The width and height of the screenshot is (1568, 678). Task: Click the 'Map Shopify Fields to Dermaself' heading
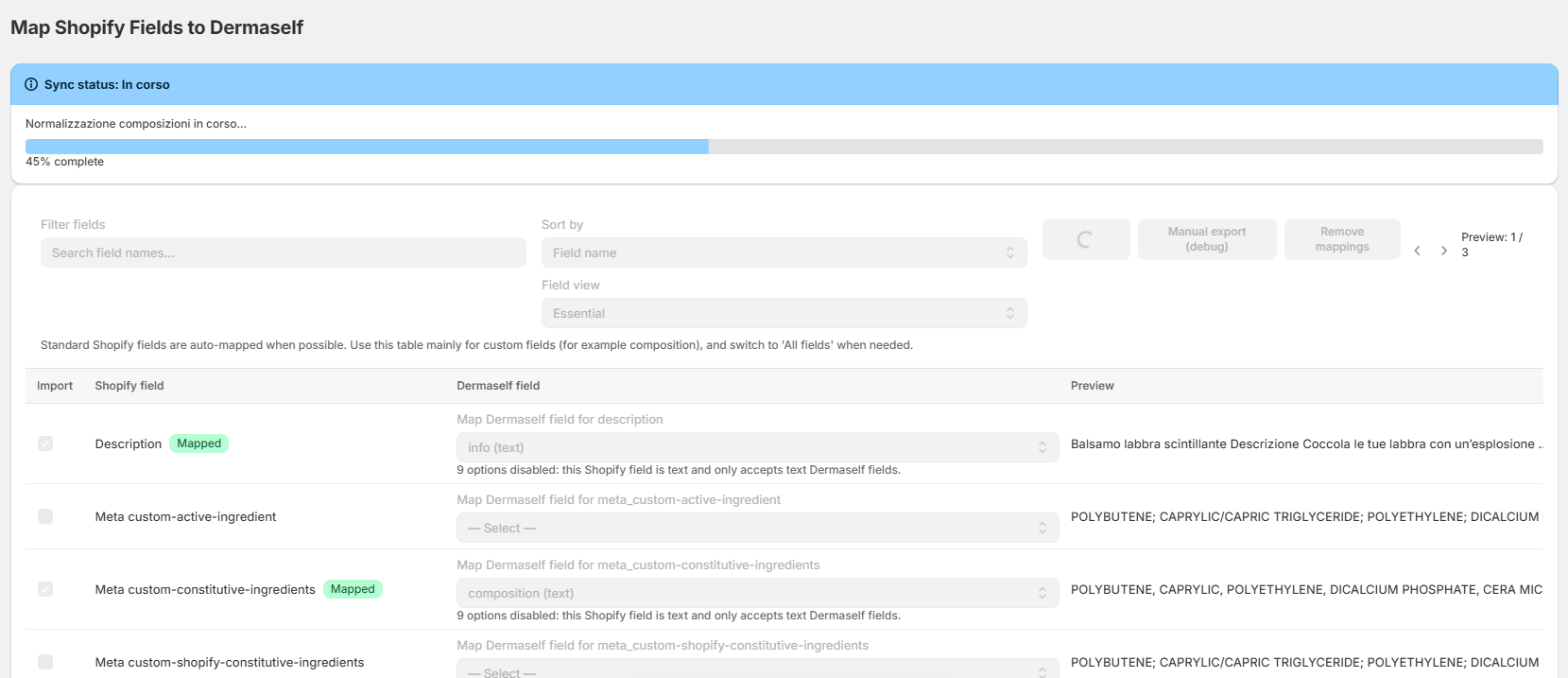click(x=157, y=28)
